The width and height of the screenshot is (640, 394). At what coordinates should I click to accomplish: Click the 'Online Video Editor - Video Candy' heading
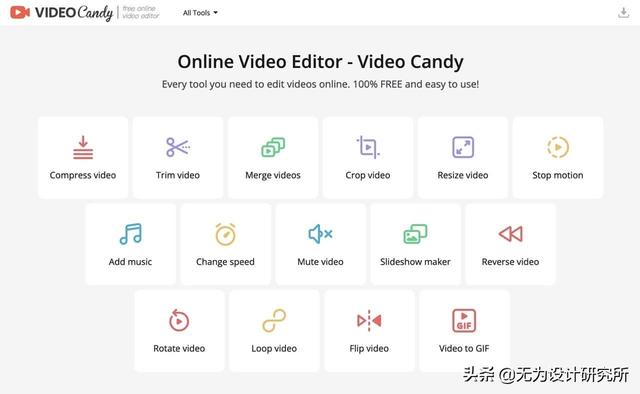click(x=320, y=62)
